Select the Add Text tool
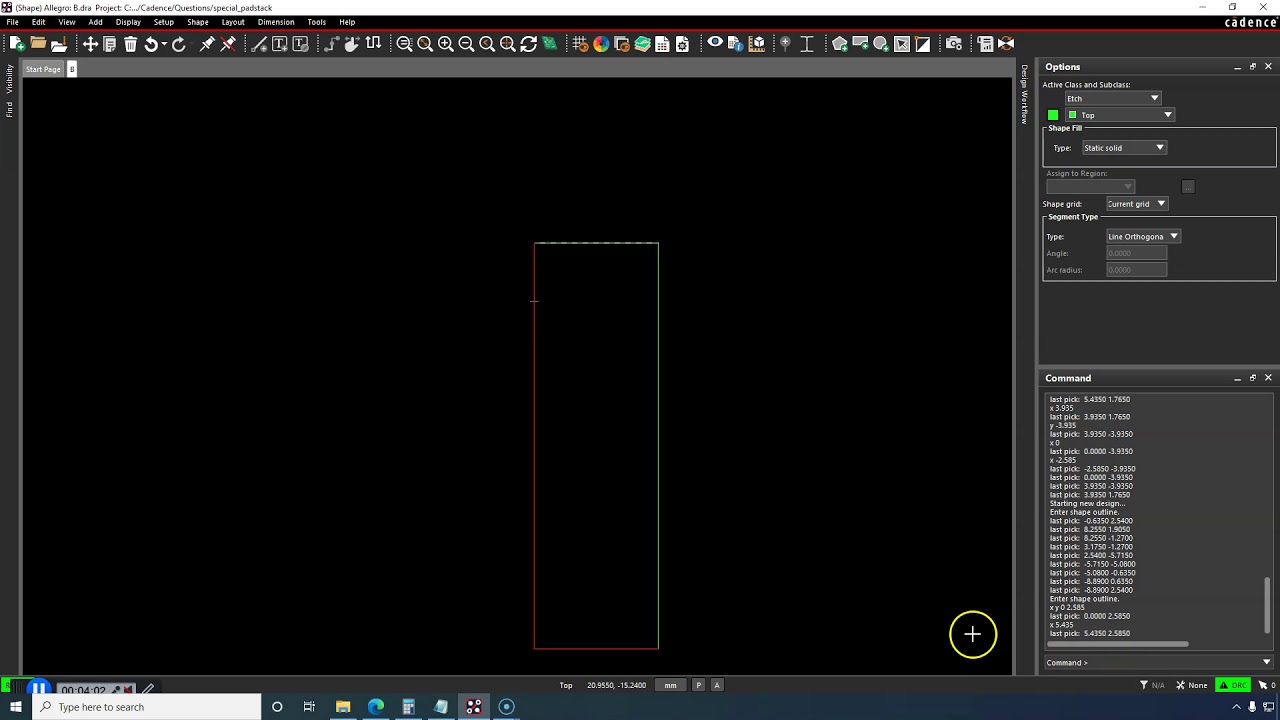Image resolution: width=1280 pixels, height=720 pixels. [x=280, y=44]
